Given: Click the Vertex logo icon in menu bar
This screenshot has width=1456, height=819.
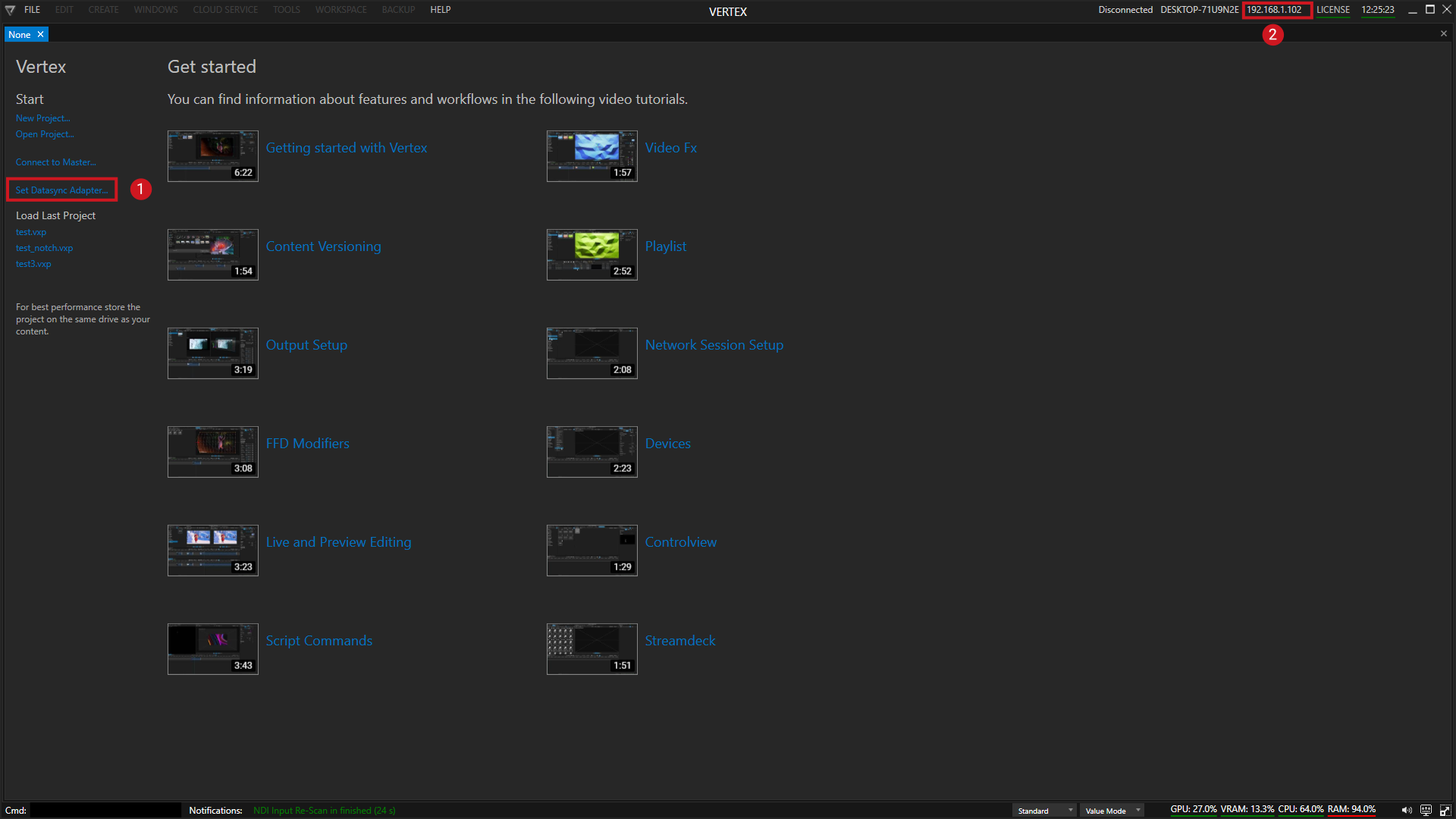Looking at the screenshot, I should [x=10, y=10].
